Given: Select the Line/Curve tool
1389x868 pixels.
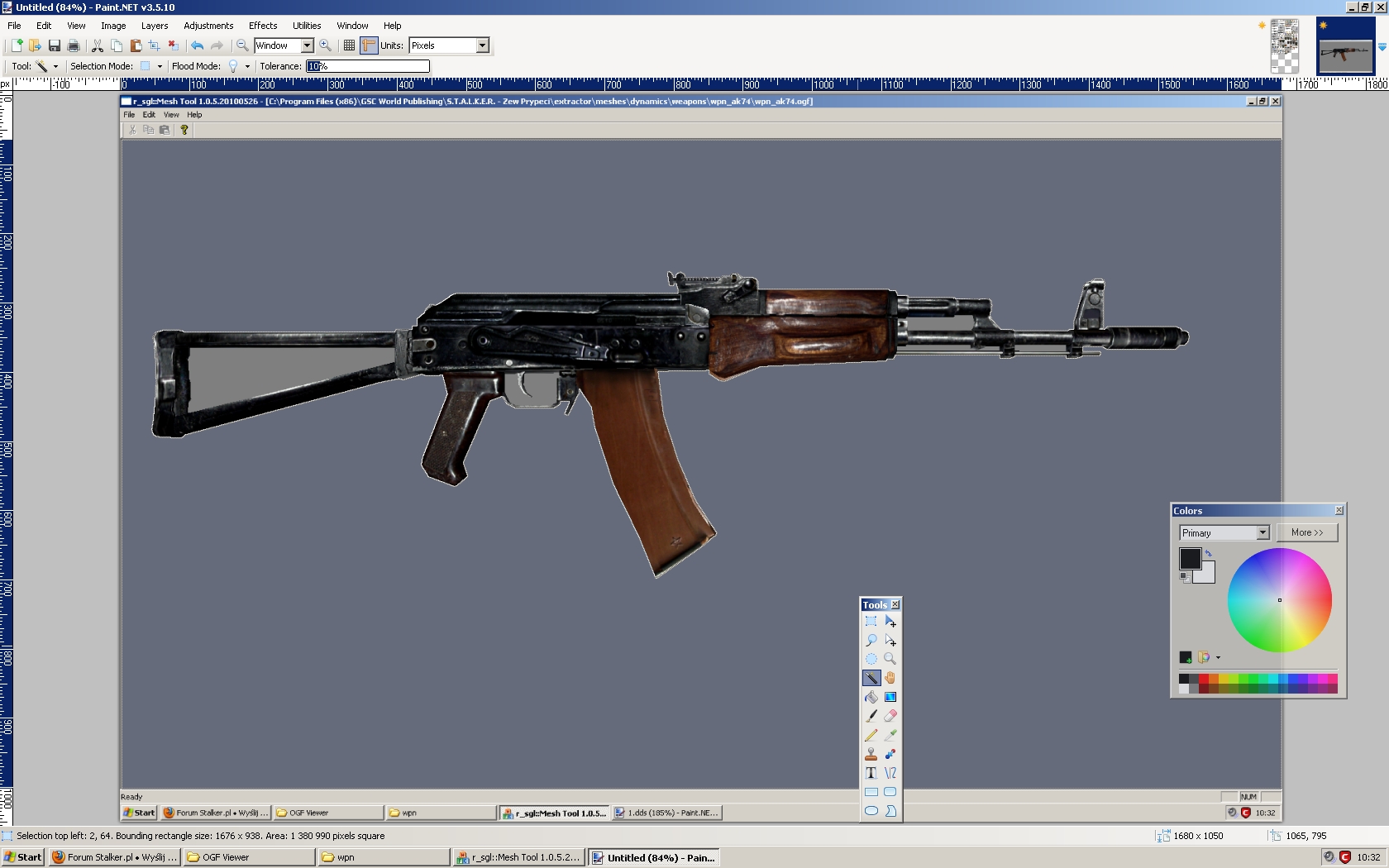Looking at the screenshot, I should (x=890, y=773).
